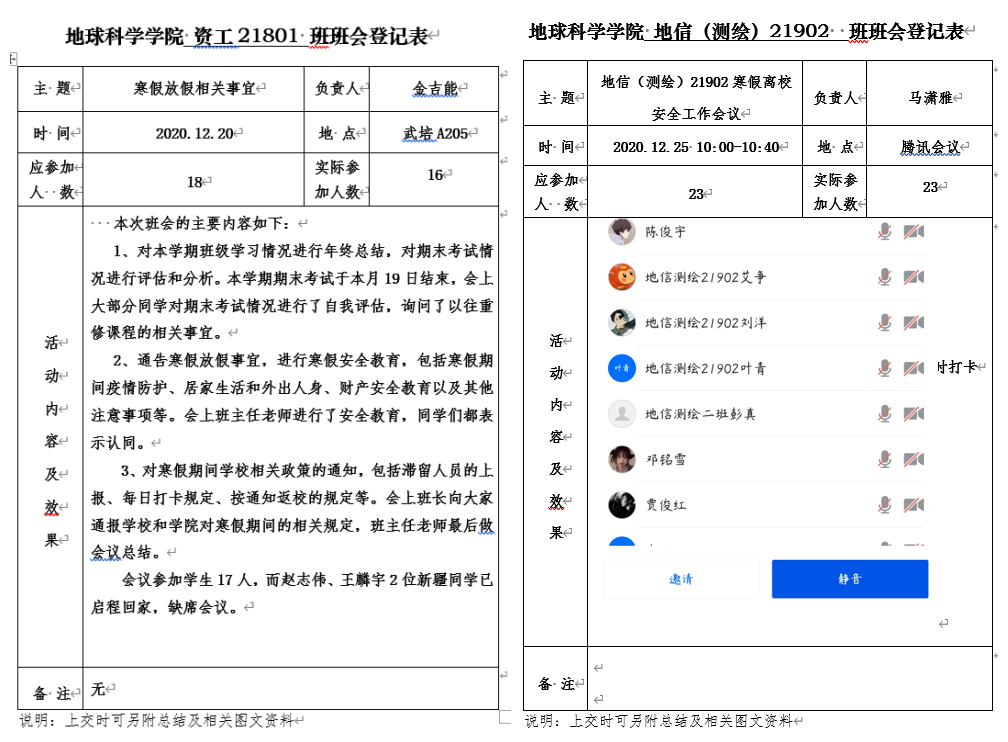Screen dimensions: 1008x742
Task: Click camera-off icon beside 地信测绘21902刘洋
Action: [913, 323]
